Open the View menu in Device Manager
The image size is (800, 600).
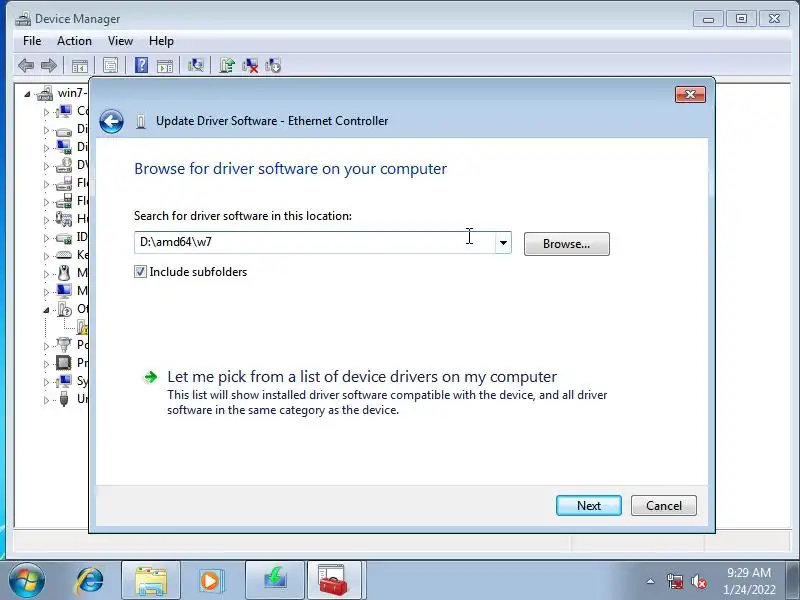120,41
